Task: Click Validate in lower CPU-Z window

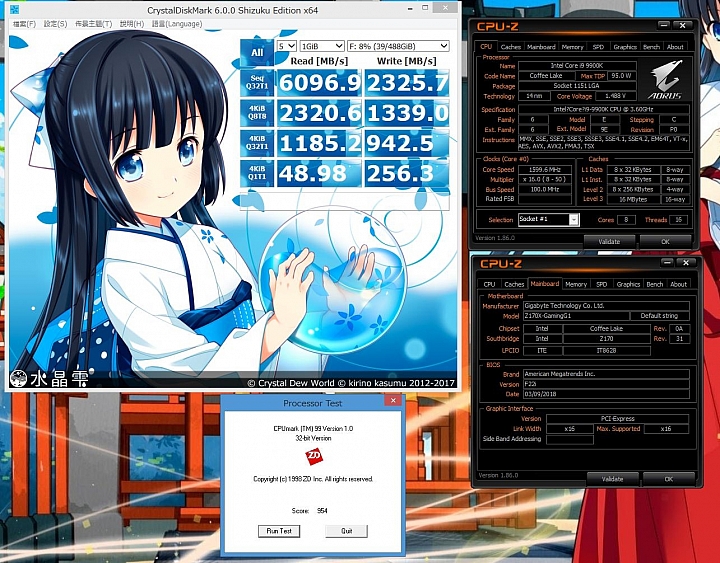Action: pos(613,479)
